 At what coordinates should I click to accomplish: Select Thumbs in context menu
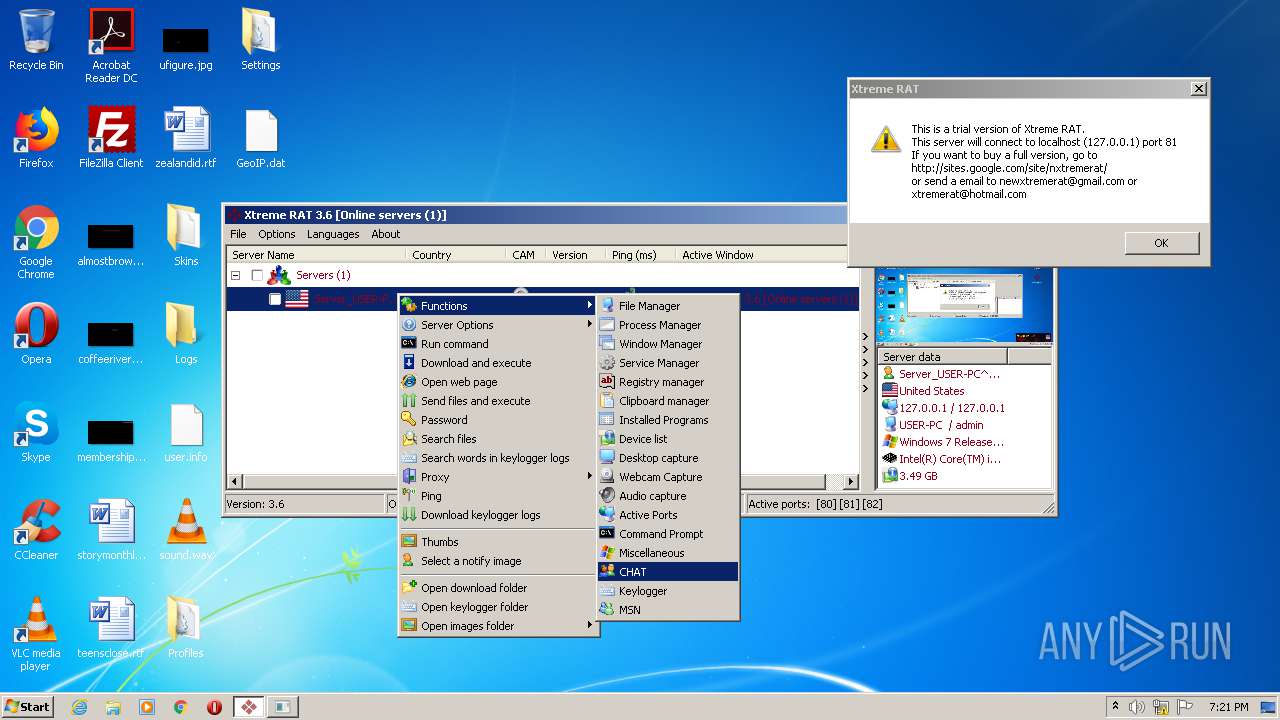(x=498, y=542)
